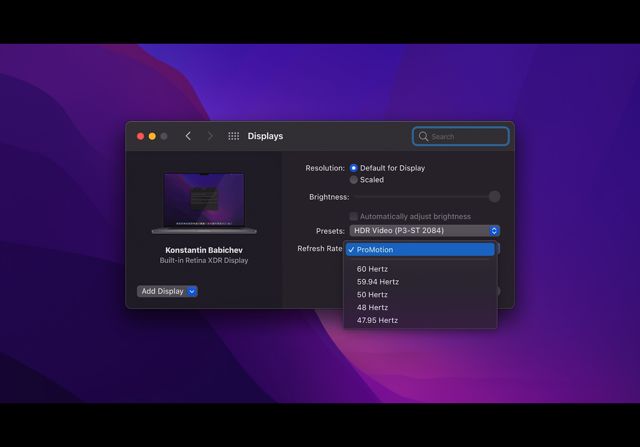Screen dimensions: 640x447
Task: Click the Konstantin Babichev display name
Action: (x=204, y=250)
